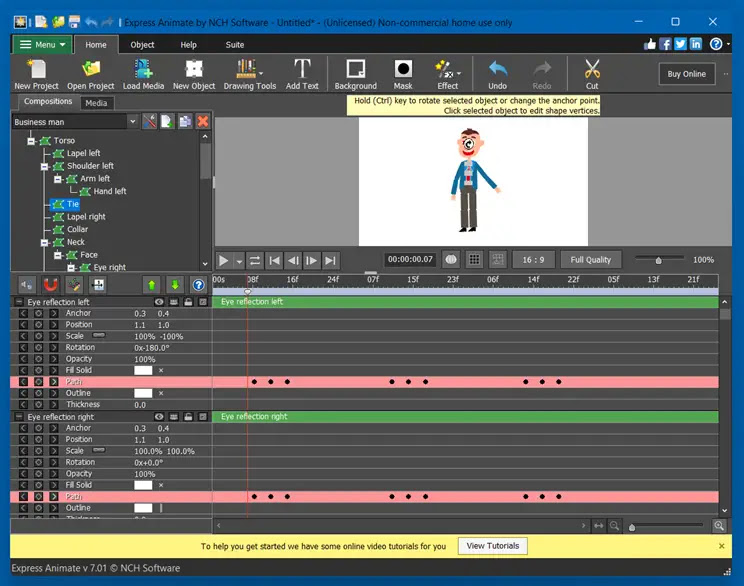Collapse Eye reflection right properties
The width and height of the screenshot is (744, 586).
click(19, 417)
